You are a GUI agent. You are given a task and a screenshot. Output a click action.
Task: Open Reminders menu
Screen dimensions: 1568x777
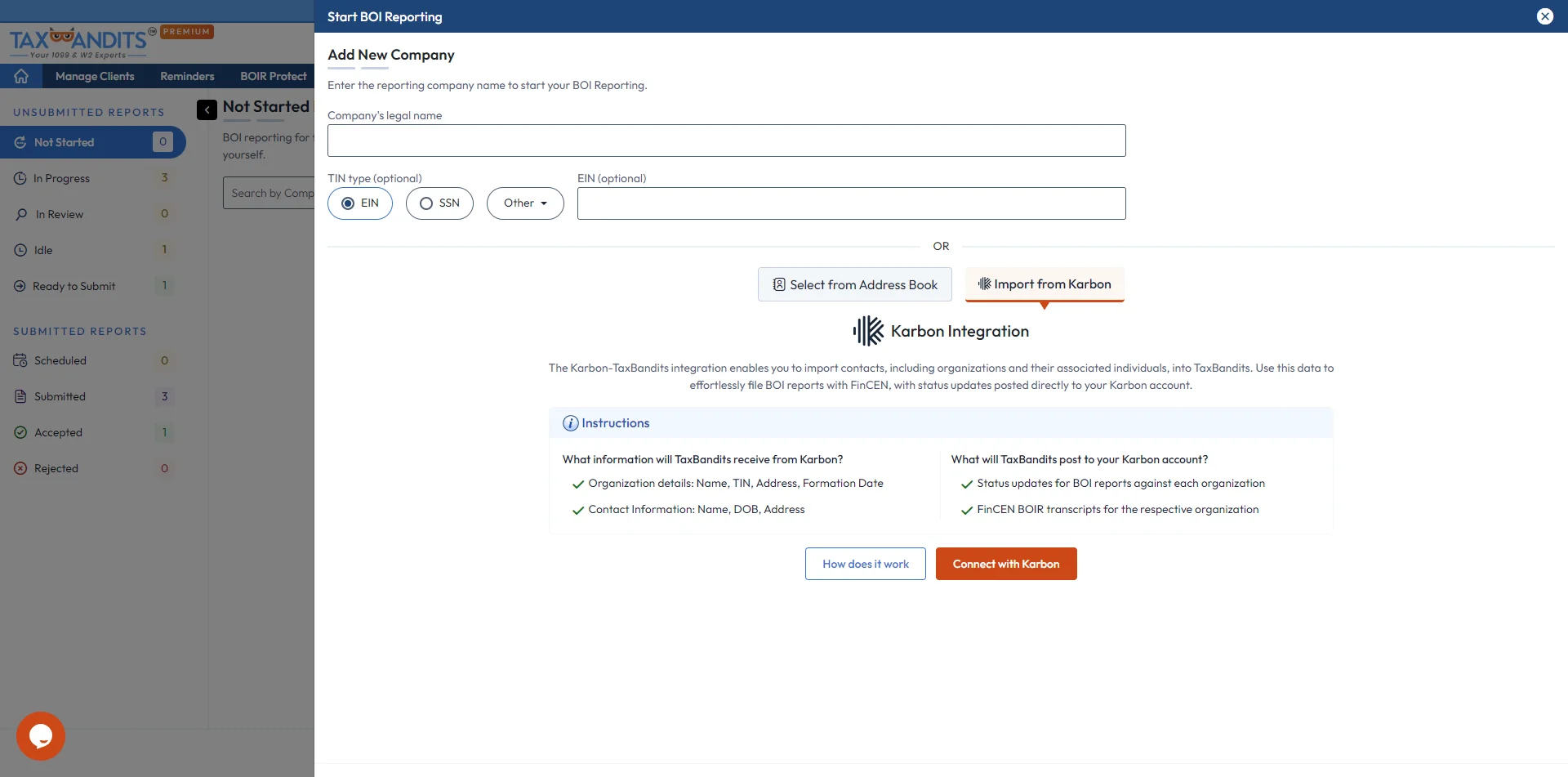coord(187,76)
